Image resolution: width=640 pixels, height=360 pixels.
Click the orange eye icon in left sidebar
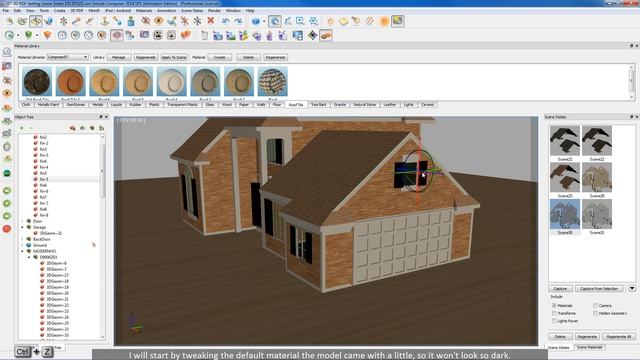(x=7, y=93)
